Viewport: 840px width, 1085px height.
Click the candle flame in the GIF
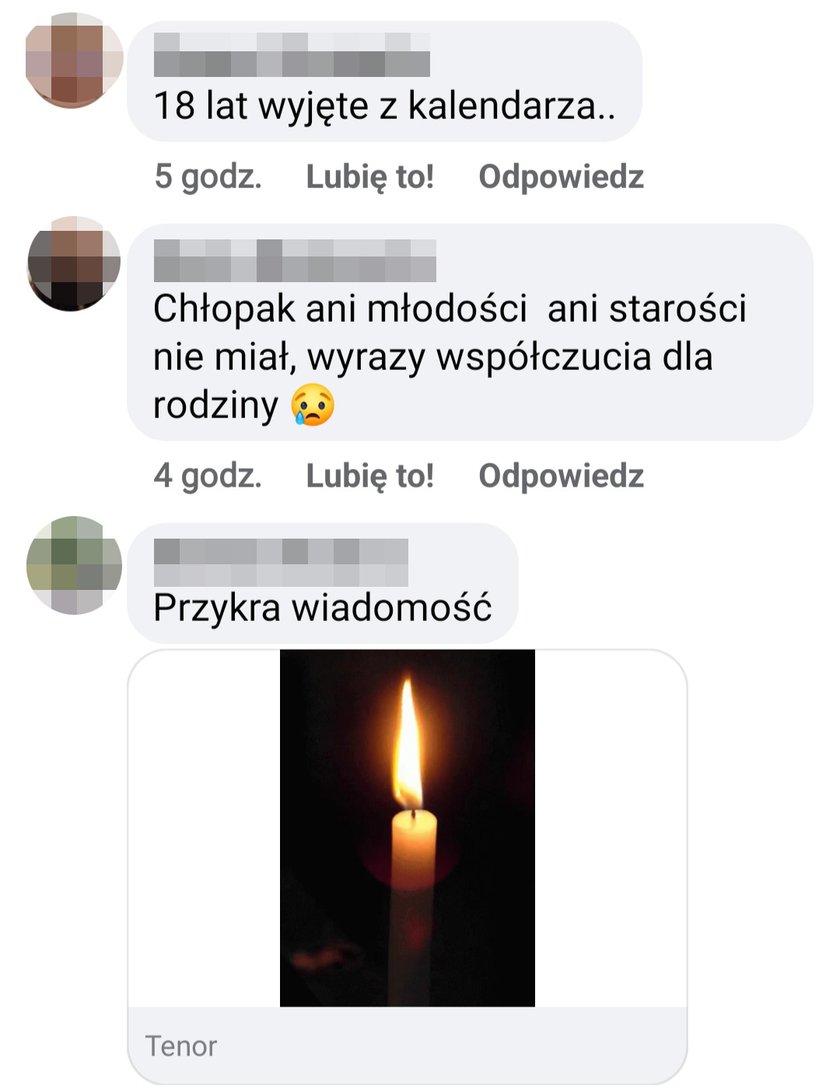tap(408, 744)
